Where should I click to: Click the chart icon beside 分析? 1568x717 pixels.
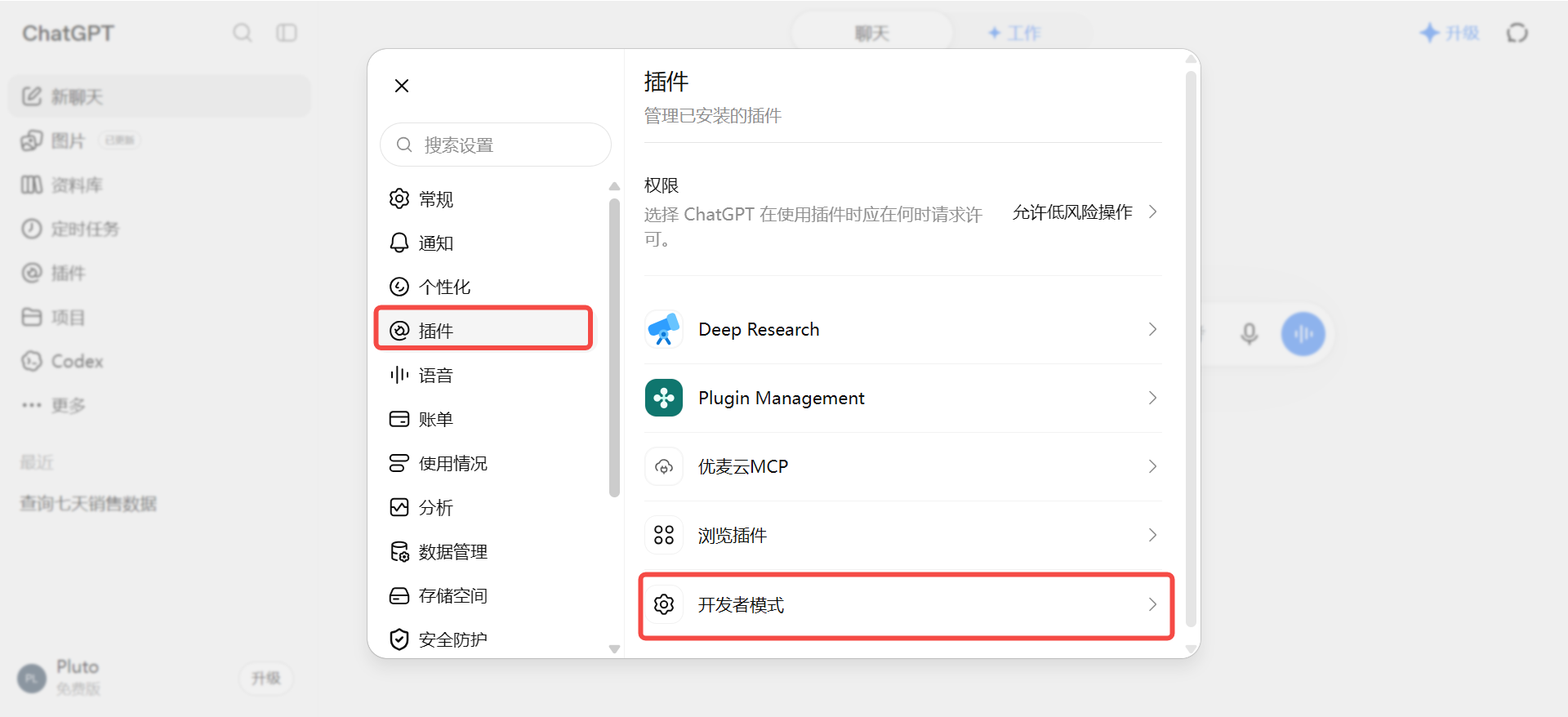pyautogui.click(x=399, y=507)
